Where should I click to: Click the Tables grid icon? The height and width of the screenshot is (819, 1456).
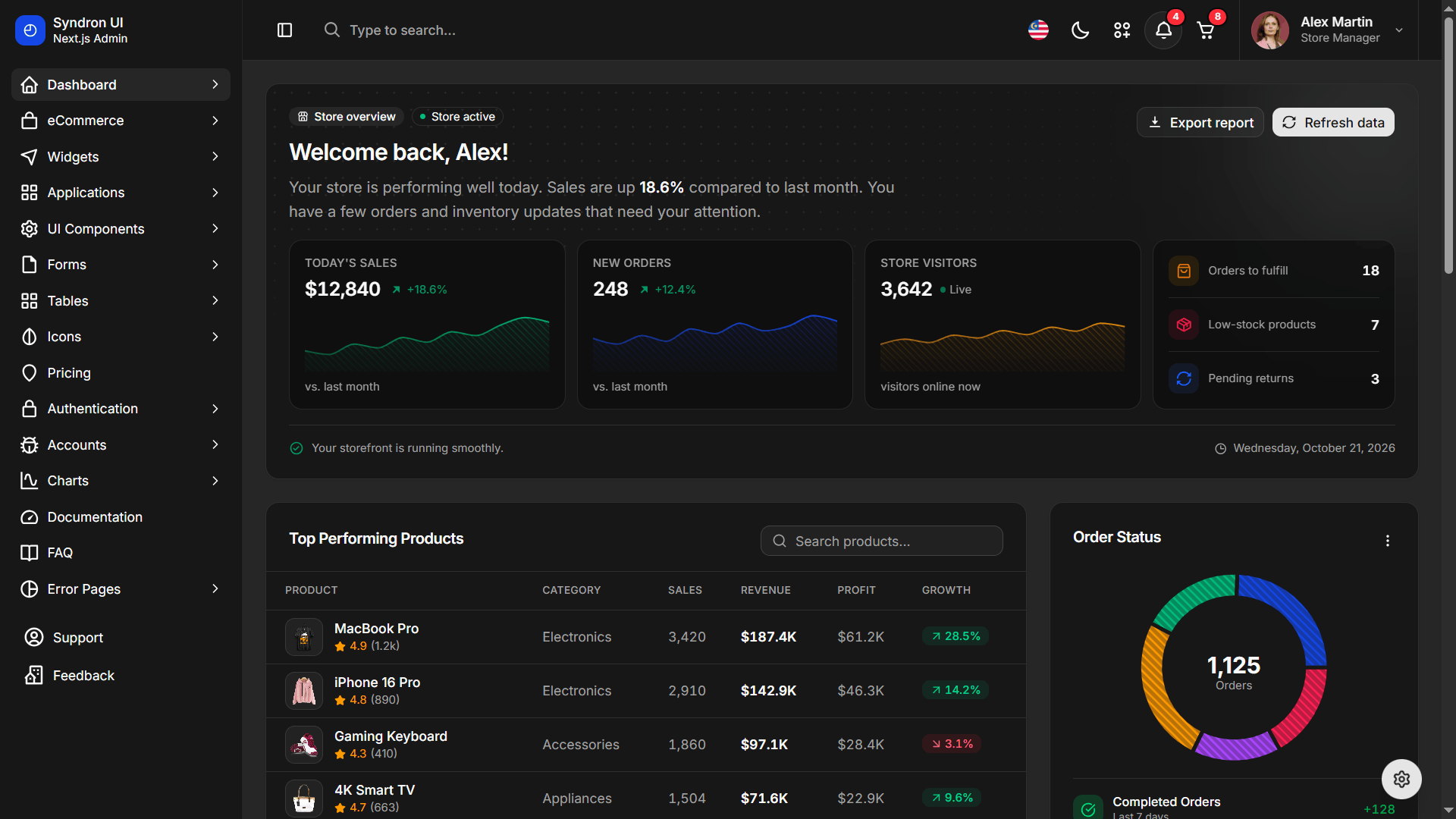pos(29,301)
